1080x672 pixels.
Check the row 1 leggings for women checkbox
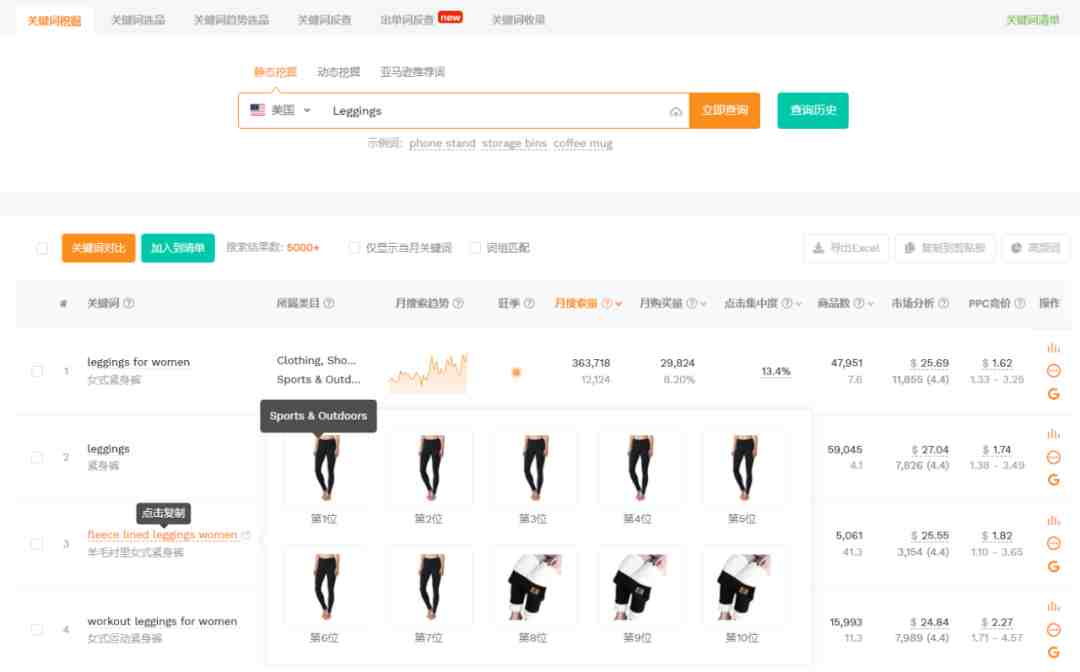coord(37,371)
